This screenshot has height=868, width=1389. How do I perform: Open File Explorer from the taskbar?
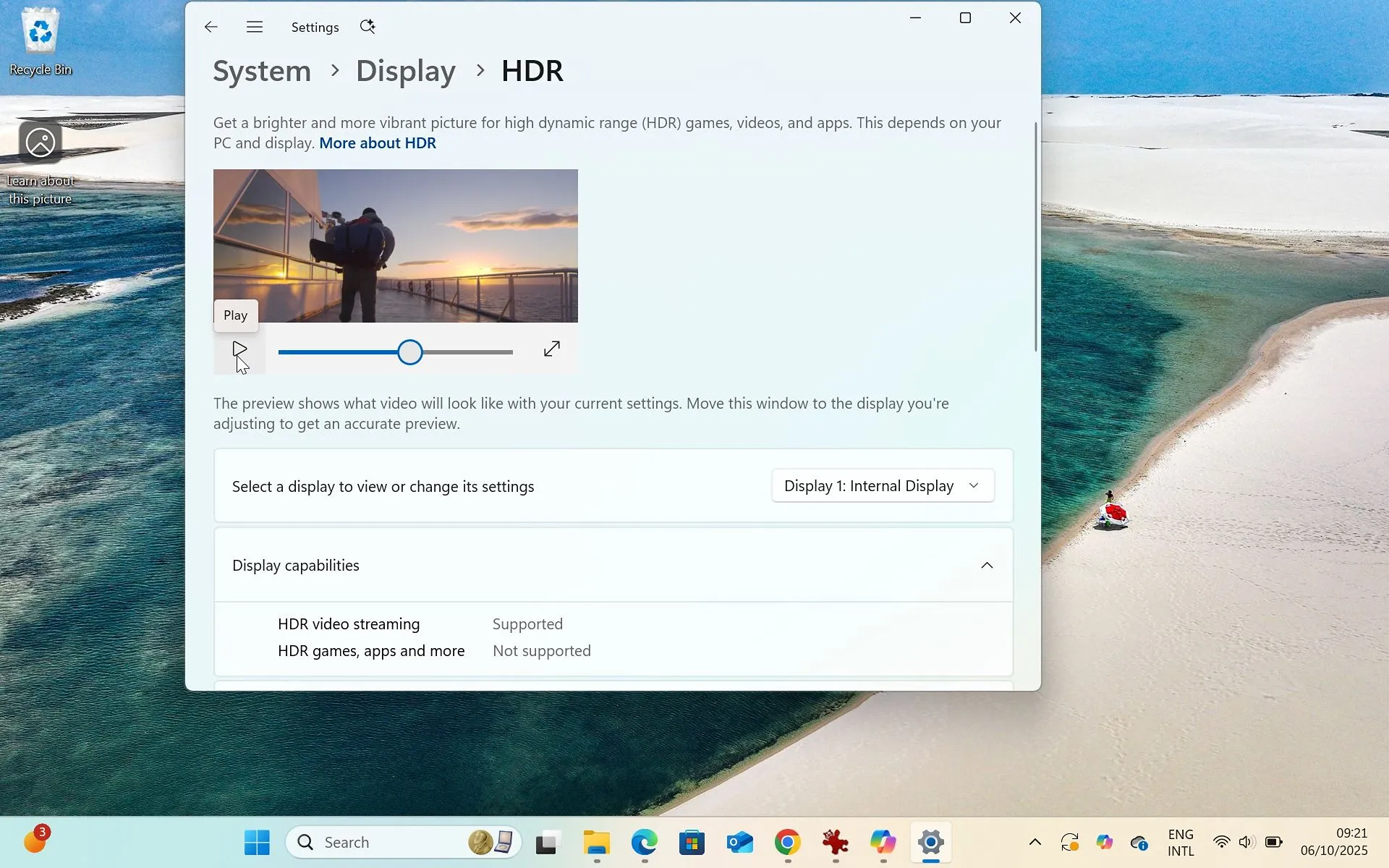click(x=596, y=842)
